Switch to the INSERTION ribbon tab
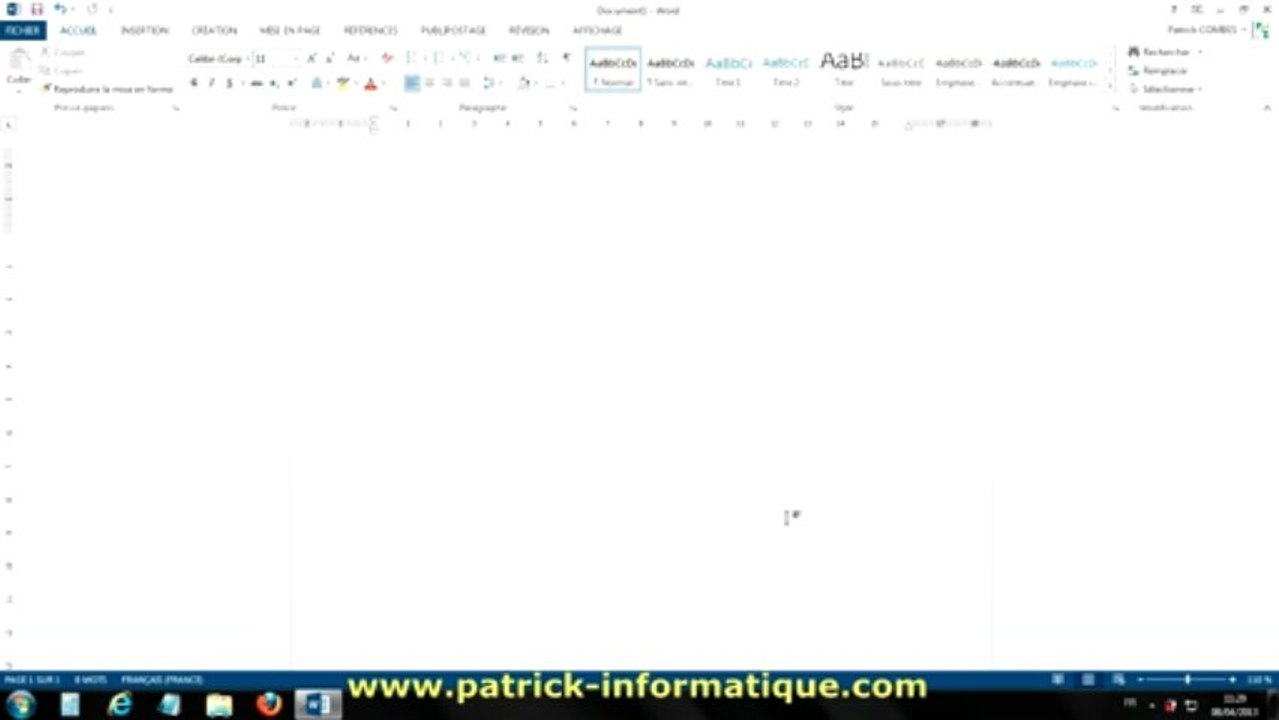Screen dimensions: 1279x720 tap(145, 31)
